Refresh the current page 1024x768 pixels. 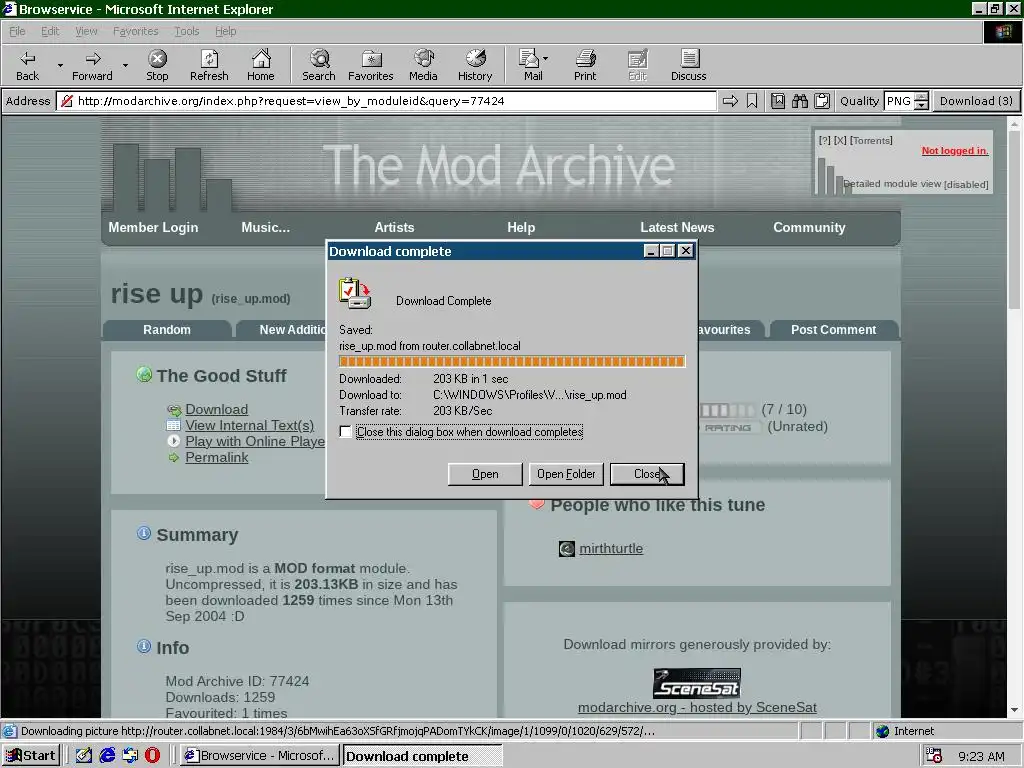209,65
